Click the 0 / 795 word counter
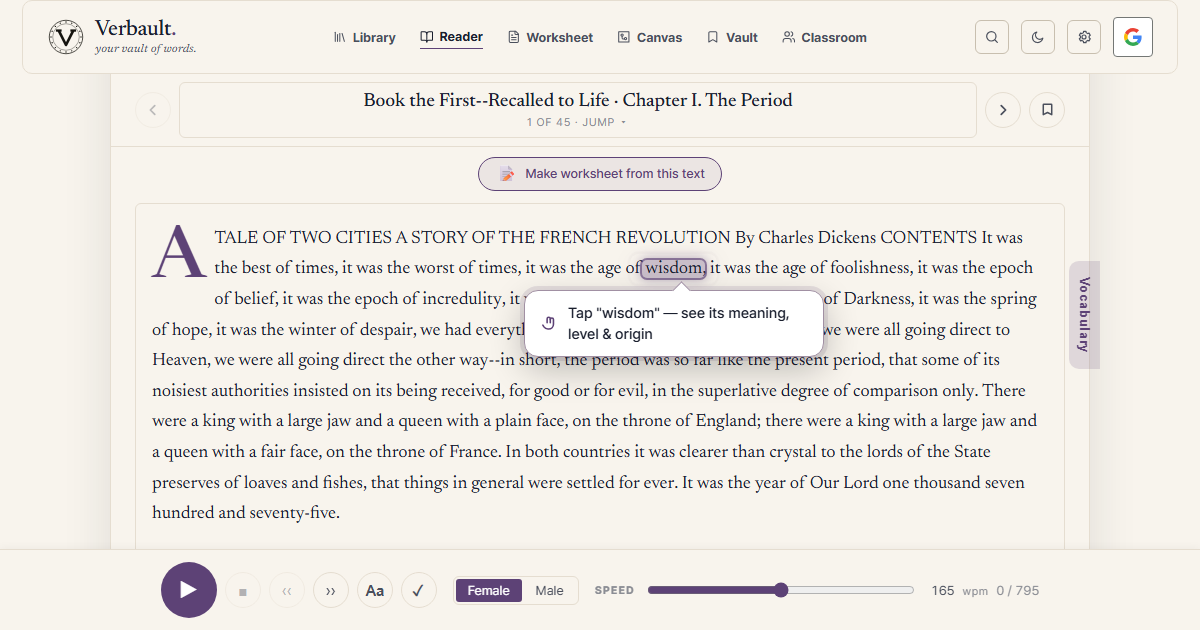The image size is (1200, 630). pyautogui.click(x=1018, y=591)
